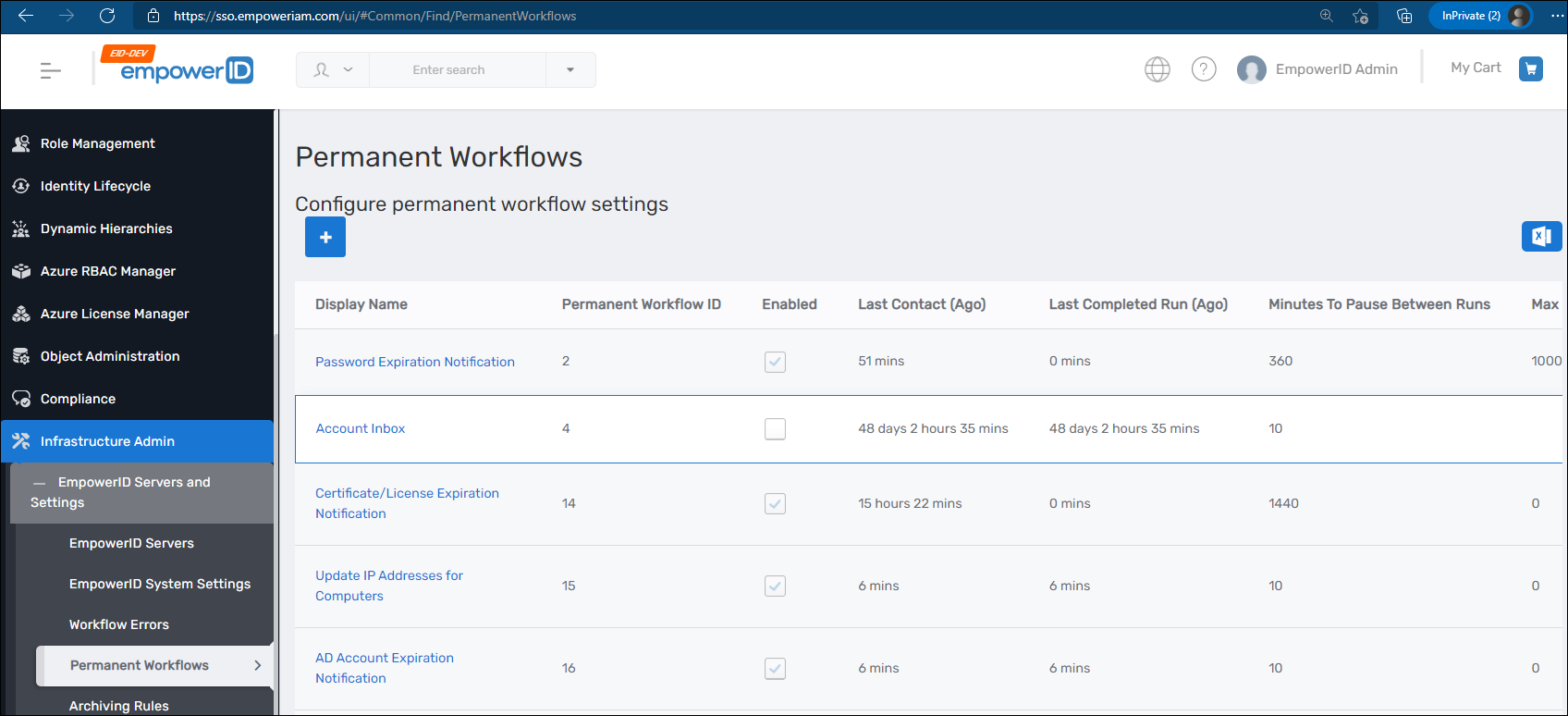
Task: Open AD Account Expiration Notification link
Action: tap(385, 668)
